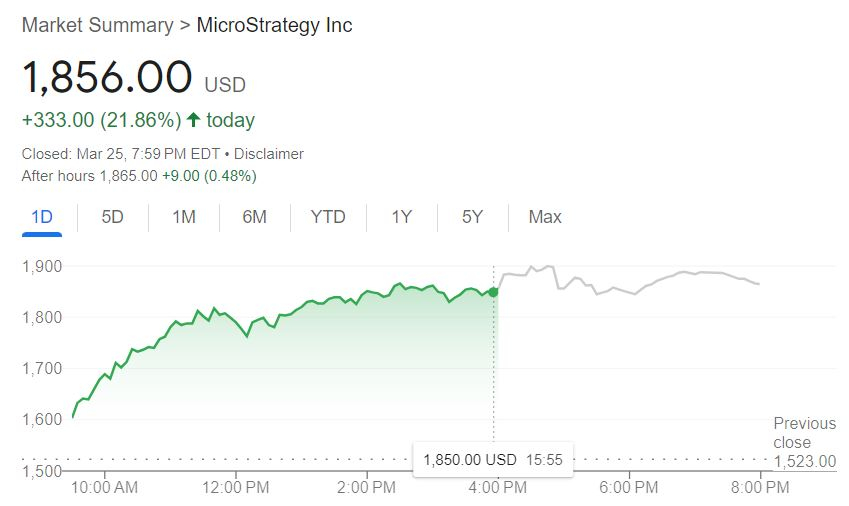Click the +333.00 (21.86%) price change
The height and width of the screenshot is (506, 849).
point(101,121)
